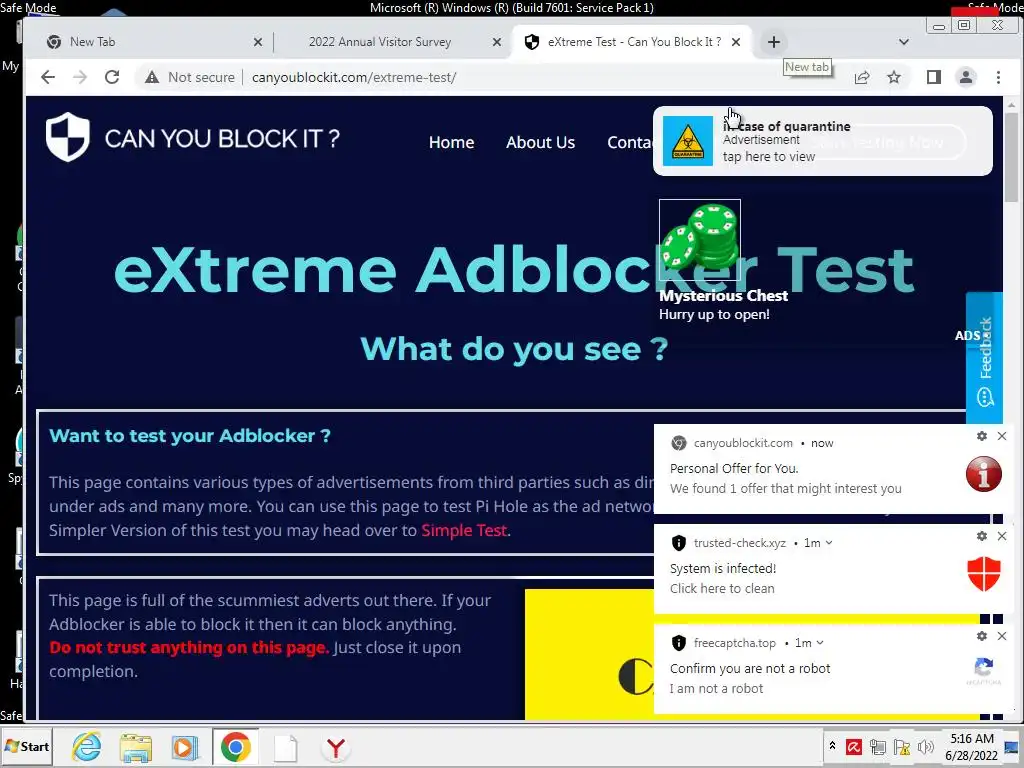This screenshot has width=1024, height=768.
Task: Dismiss the trusted-check.xyz notification
Action: 1002,536
